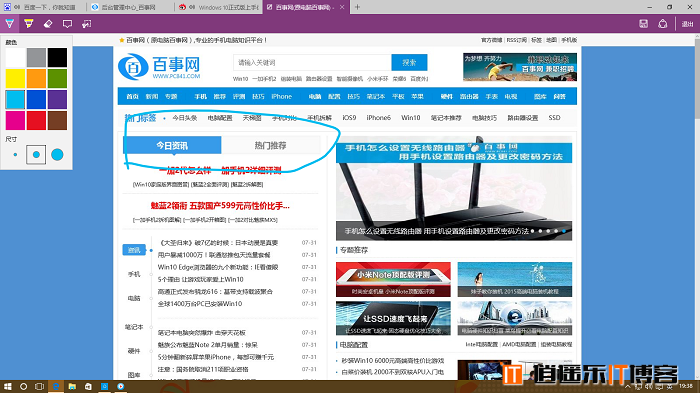The image size is (700, 393).
Task: Pick the brown pen color
Action: (58, 121)
